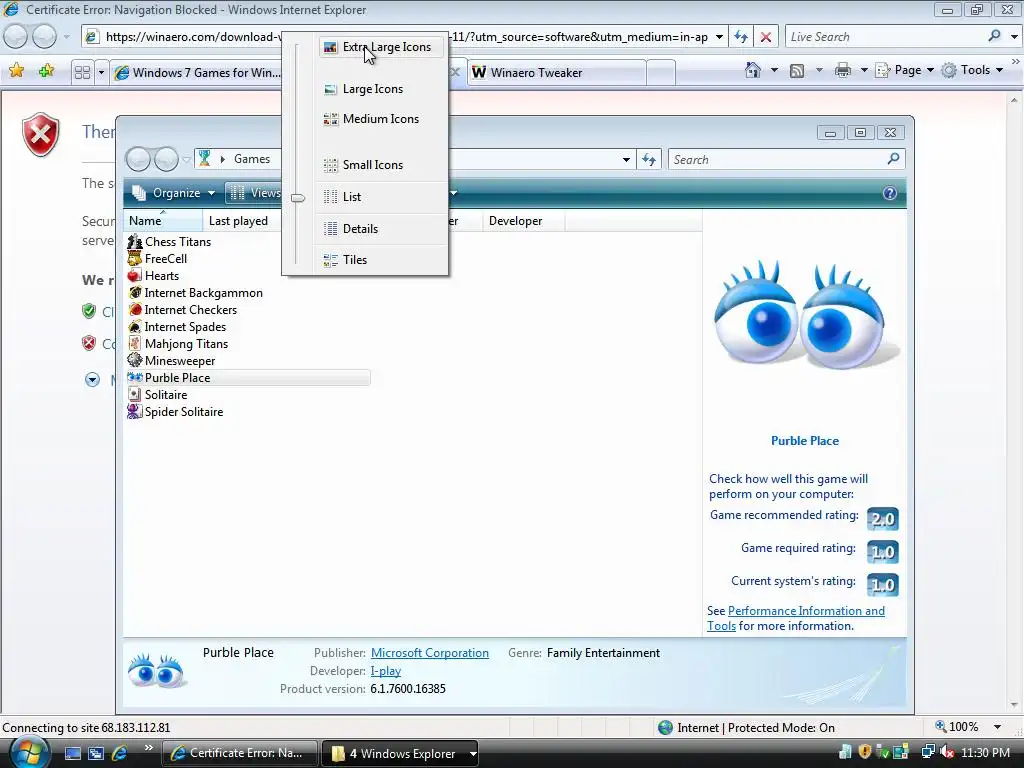Expand the tab list dropdown arrow
Viewport: 1024px width, 768px height.
pyautogui.click(x=101, y=72)
